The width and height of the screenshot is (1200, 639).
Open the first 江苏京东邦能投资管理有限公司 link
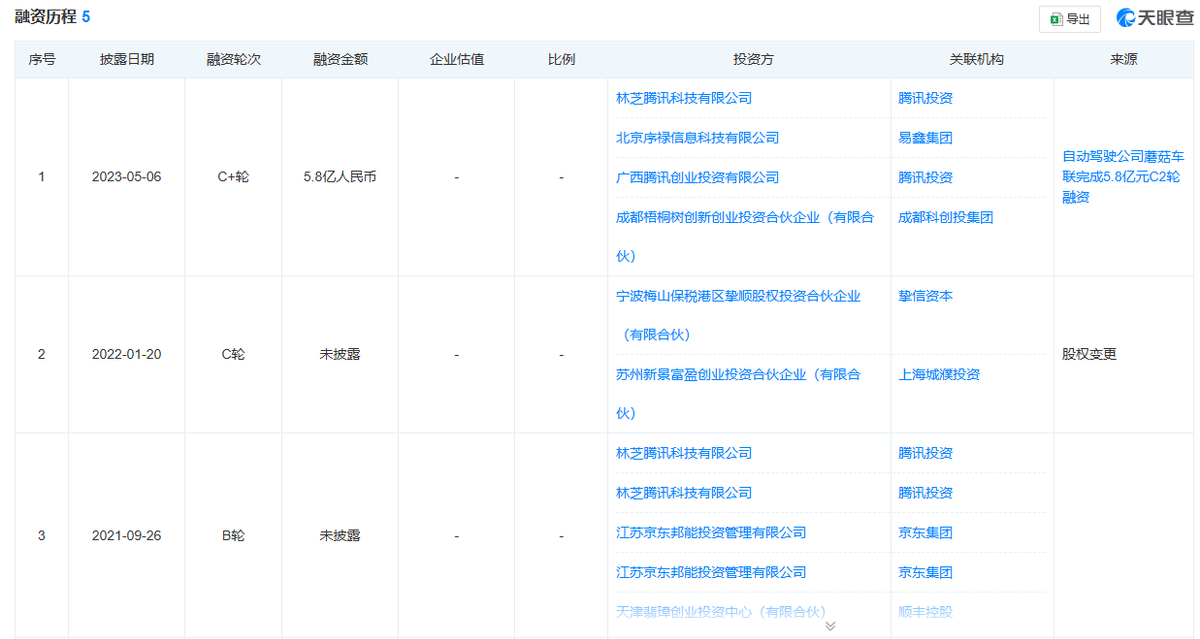pyautogui.click(x=711, y=532)
